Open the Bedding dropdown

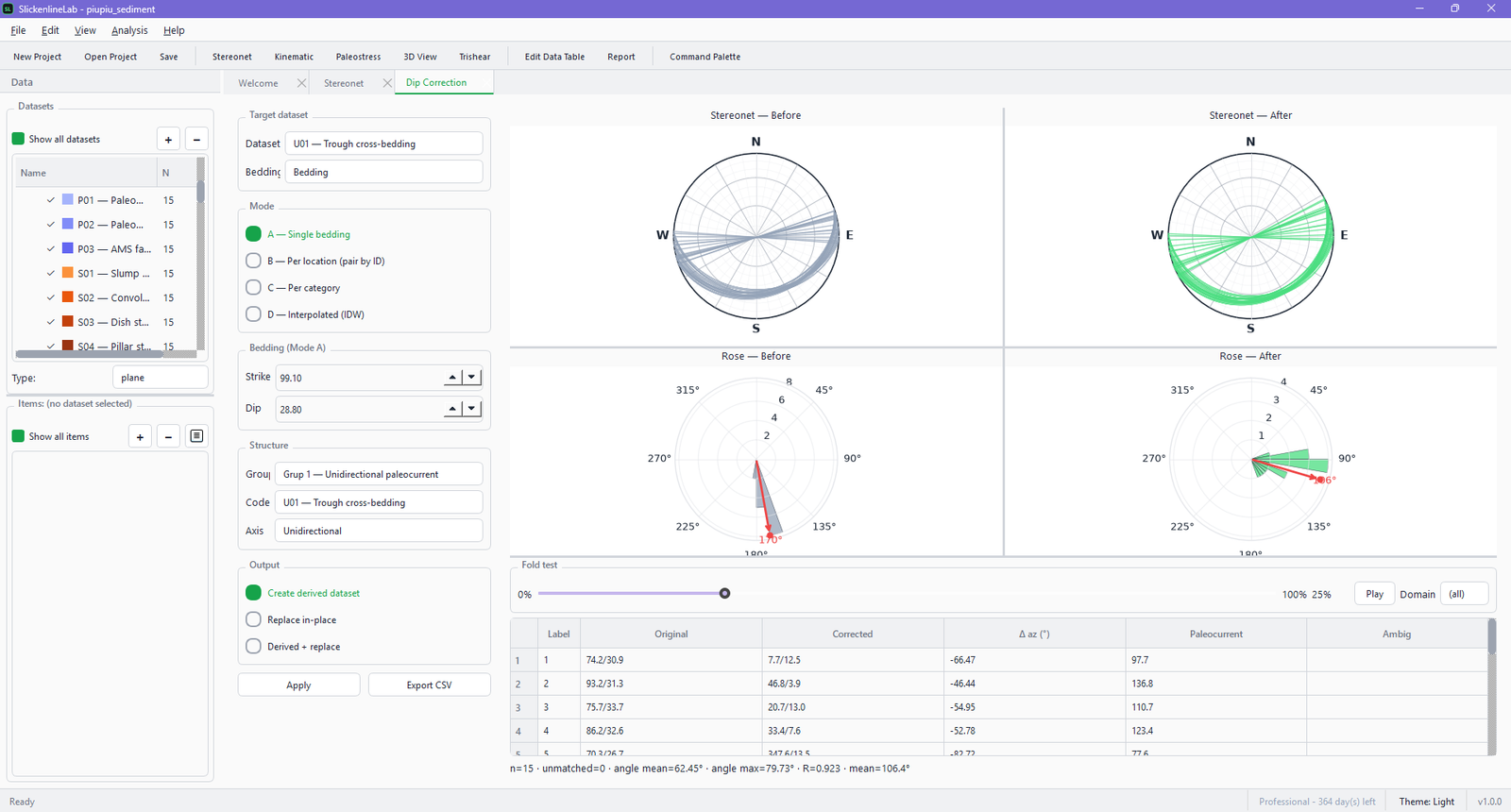click(x=383, y=172)
